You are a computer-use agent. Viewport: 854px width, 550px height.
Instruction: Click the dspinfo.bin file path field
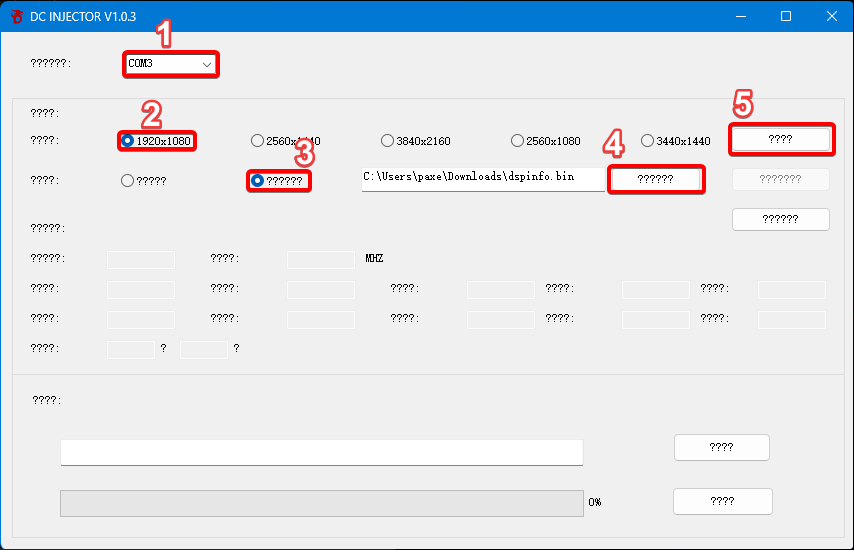click(483, 179)
